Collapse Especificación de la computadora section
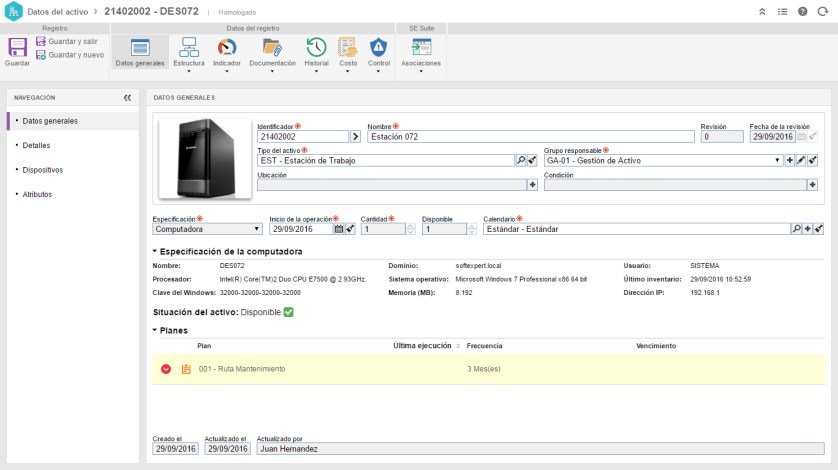The image size is (838, 470). coord(154,251)
